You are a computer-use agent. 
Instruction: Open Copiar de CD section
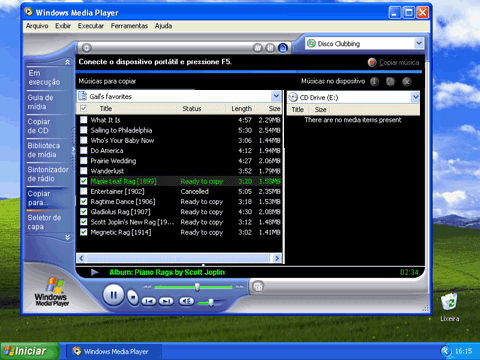[48, 126]
